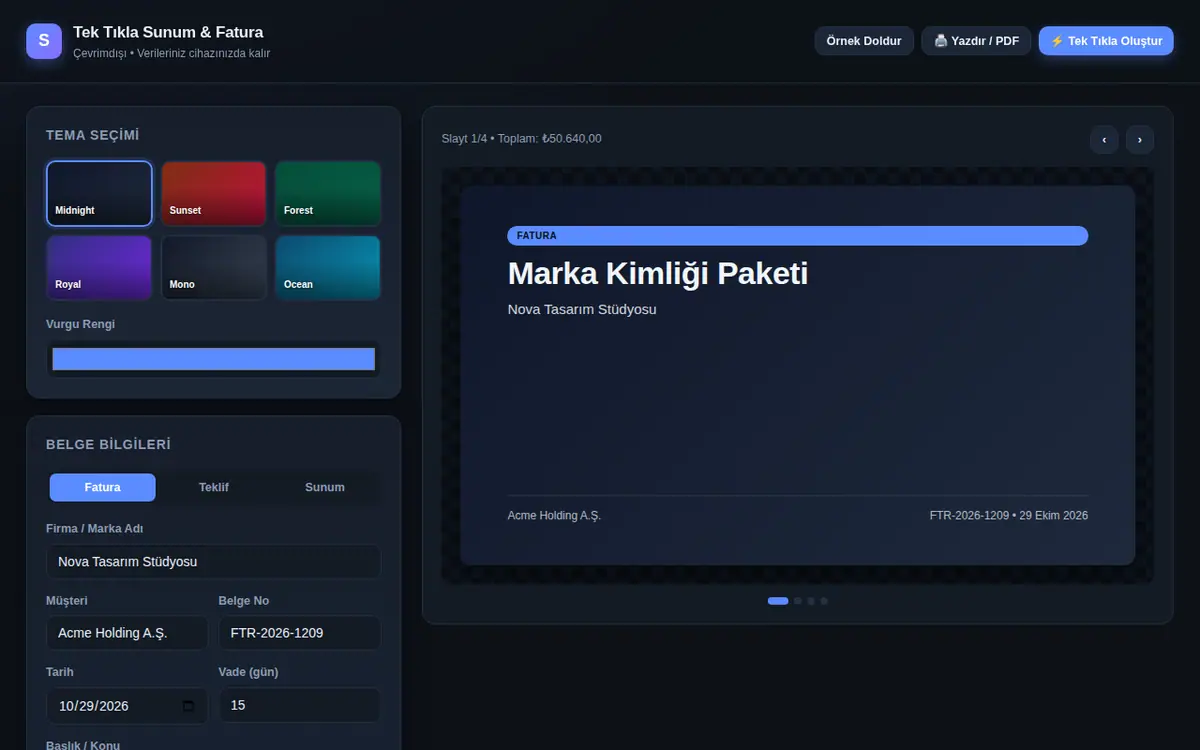Click the TEMA SEÇİMİ section heading
The height and width of the screenshot is (750, 1200).
93,135
